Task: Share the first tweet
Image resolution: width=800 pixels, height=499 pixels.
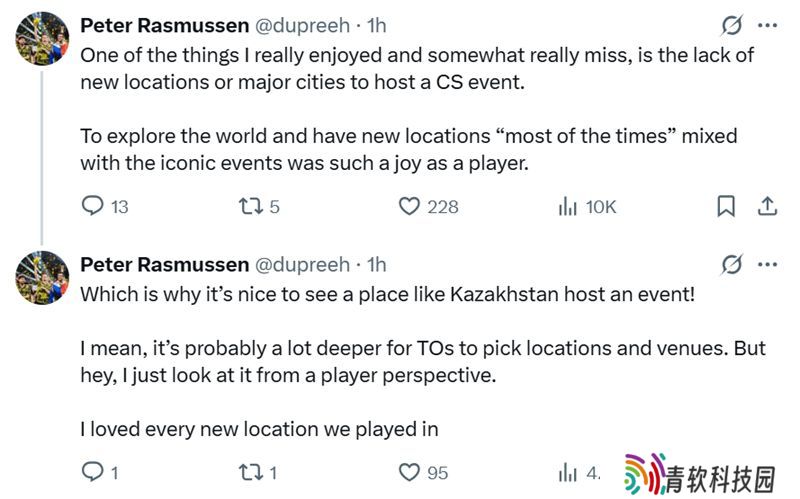Action: 768,207
